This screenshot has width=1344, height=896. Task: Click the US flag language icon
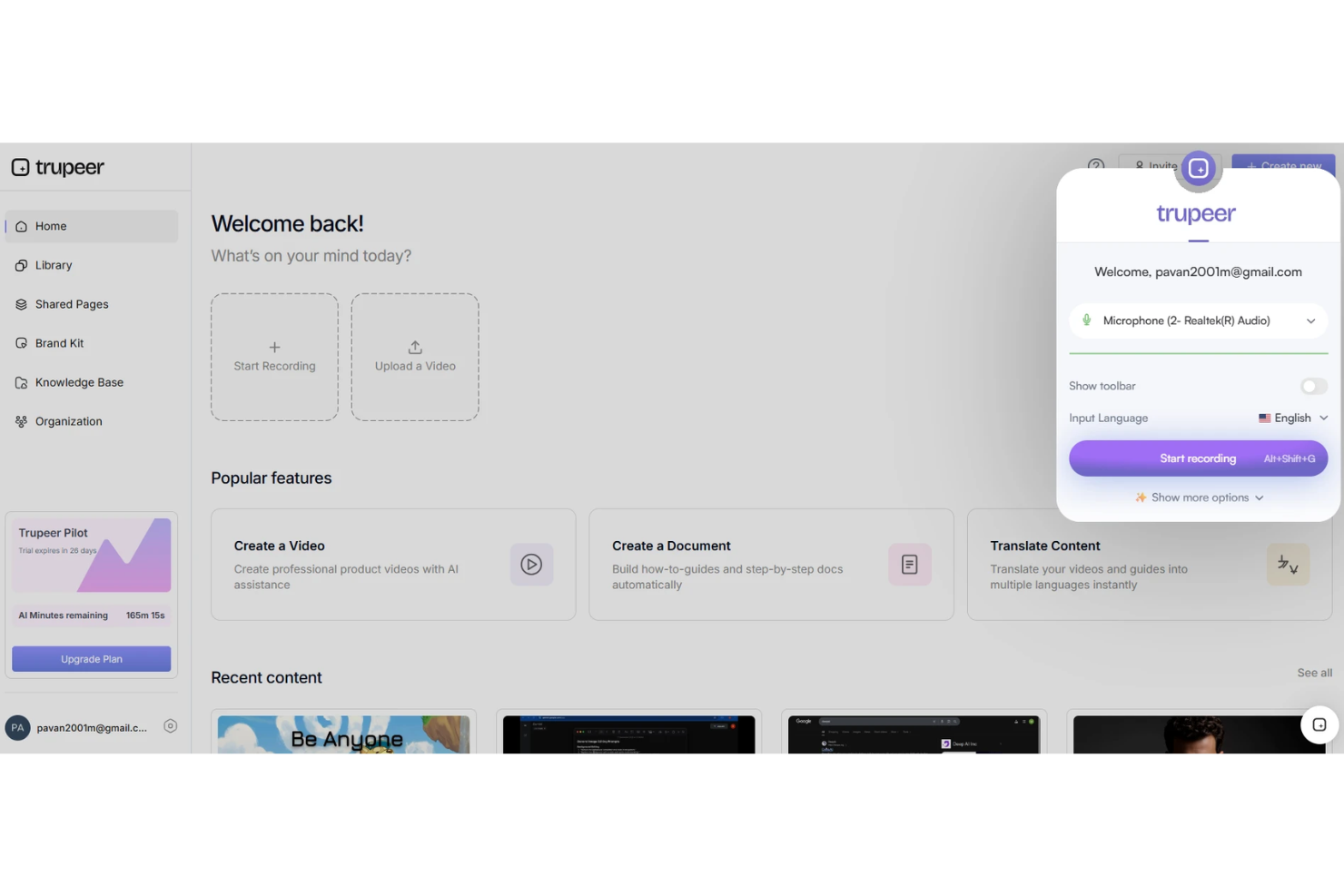pyautogui.click(x=1264, y=418)
